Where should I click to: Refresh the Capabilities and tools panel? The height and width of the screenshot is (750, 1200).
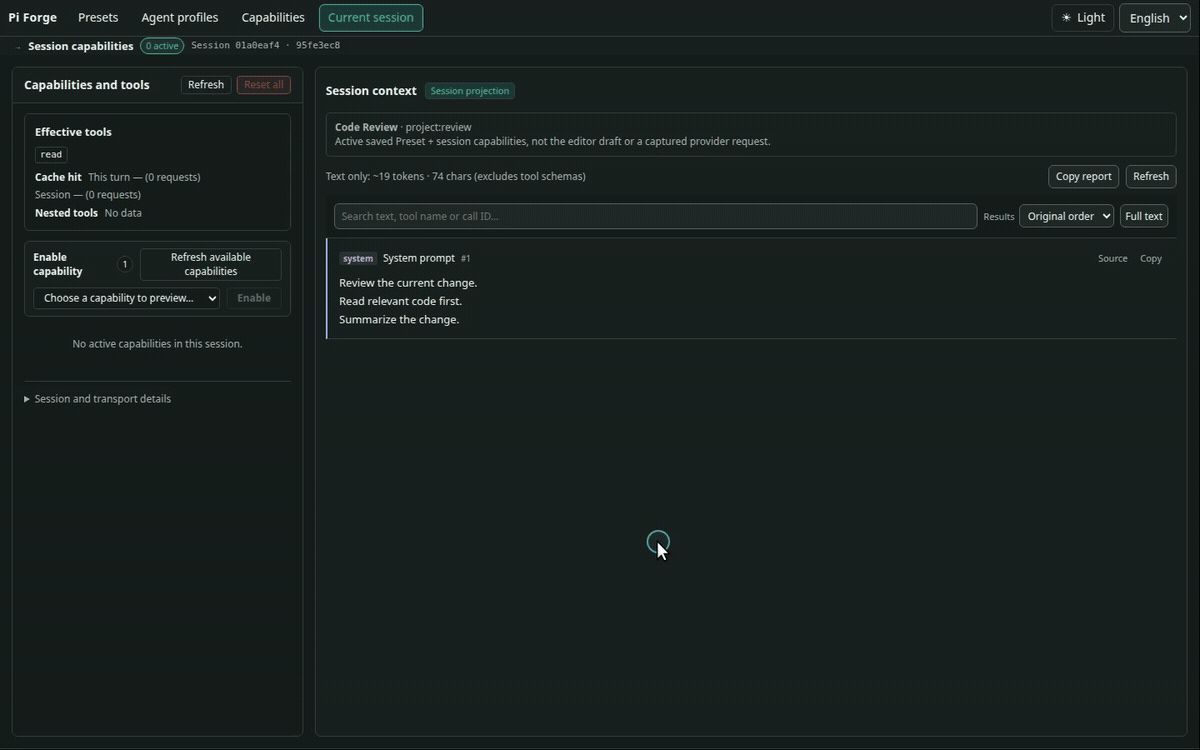(x=206, y=85)
